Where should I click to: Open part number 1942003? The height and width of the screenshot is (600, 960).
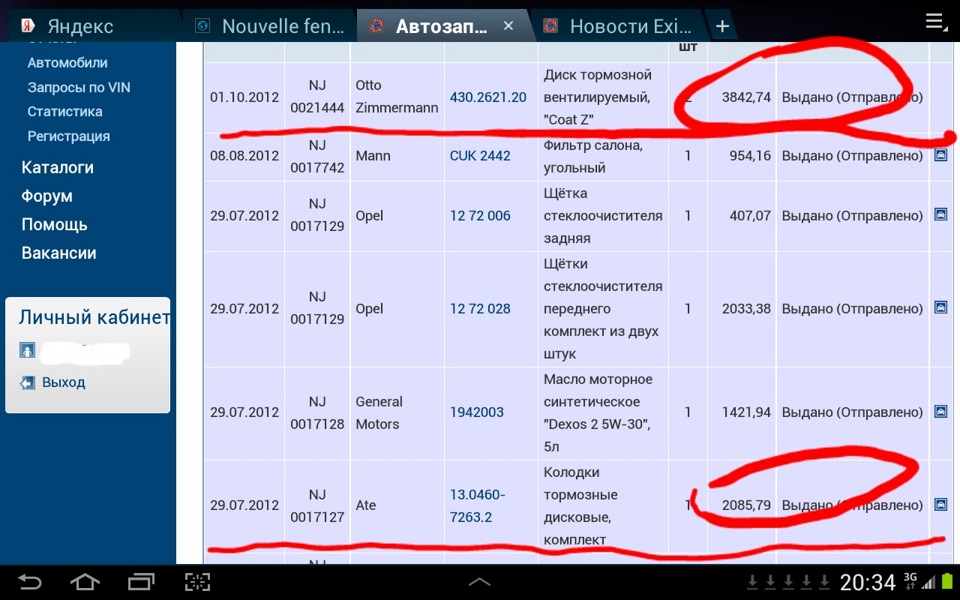[x=476, y=412]
